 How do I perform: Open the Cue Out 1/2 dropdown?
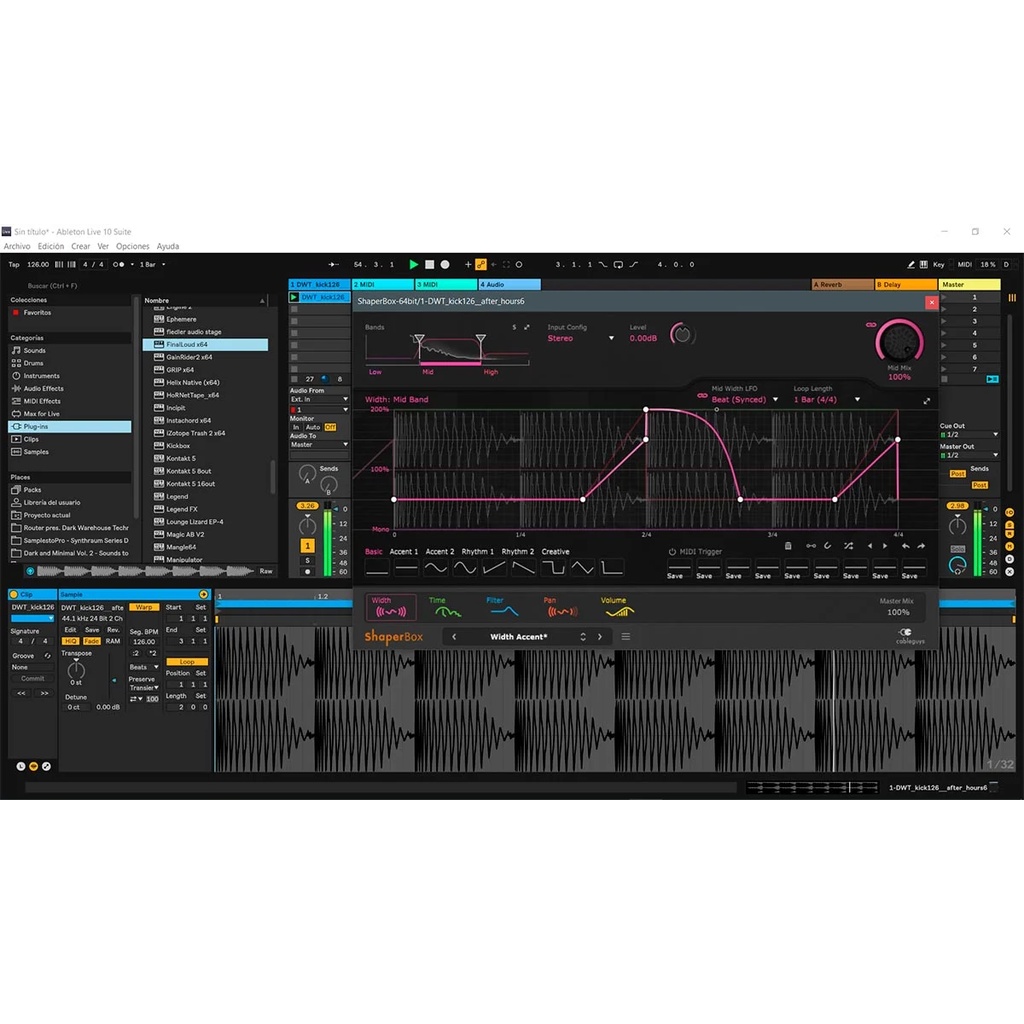[x=969, y=434]
